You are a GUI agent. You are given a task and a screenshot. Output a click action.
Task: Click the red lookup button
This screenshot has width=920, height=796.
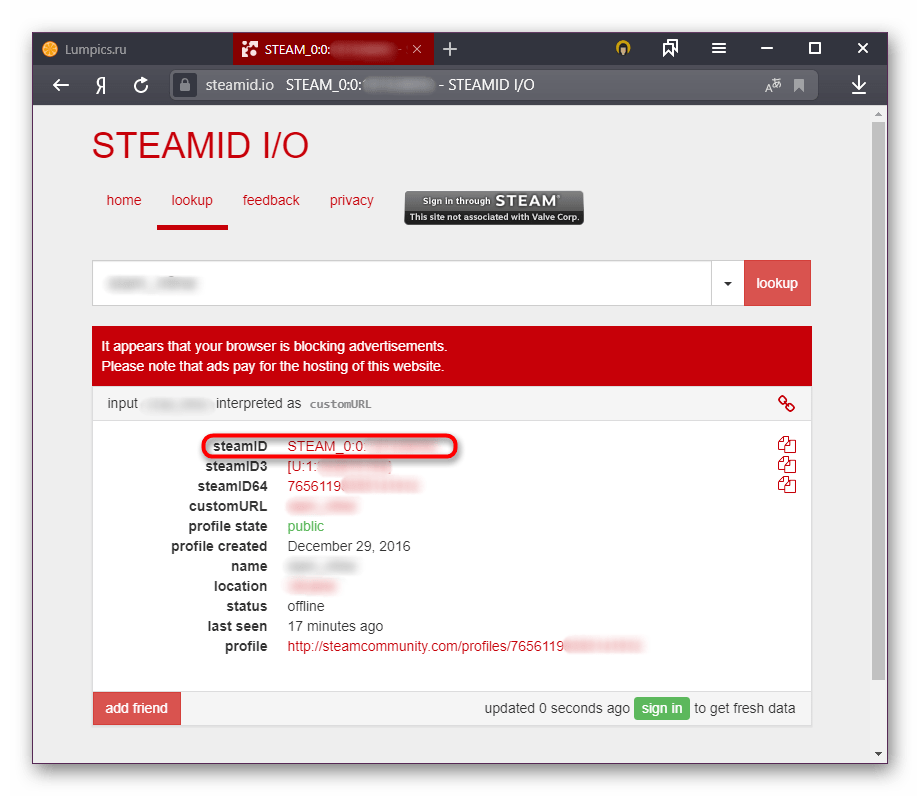point(777,283)
